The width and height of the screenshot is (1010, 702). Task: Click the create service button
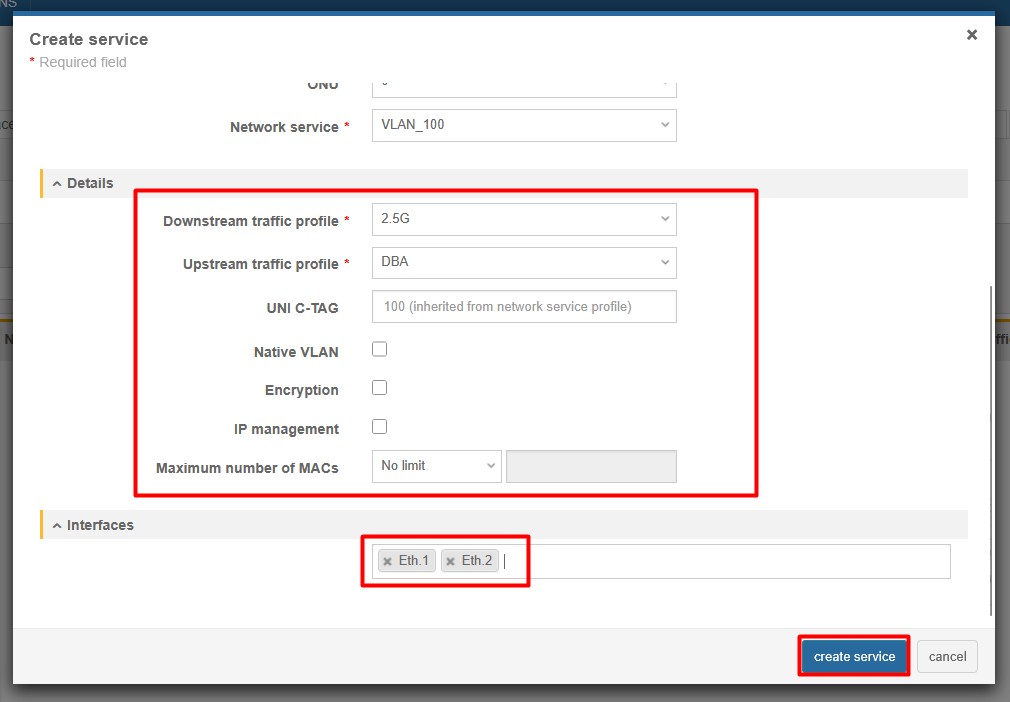coord(854,656)
